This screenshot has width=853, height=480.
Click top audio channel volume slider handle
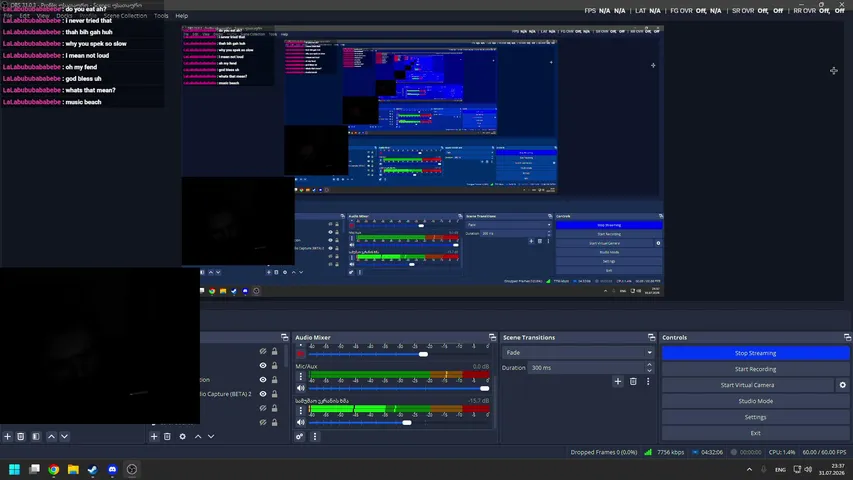pos(423,354)
